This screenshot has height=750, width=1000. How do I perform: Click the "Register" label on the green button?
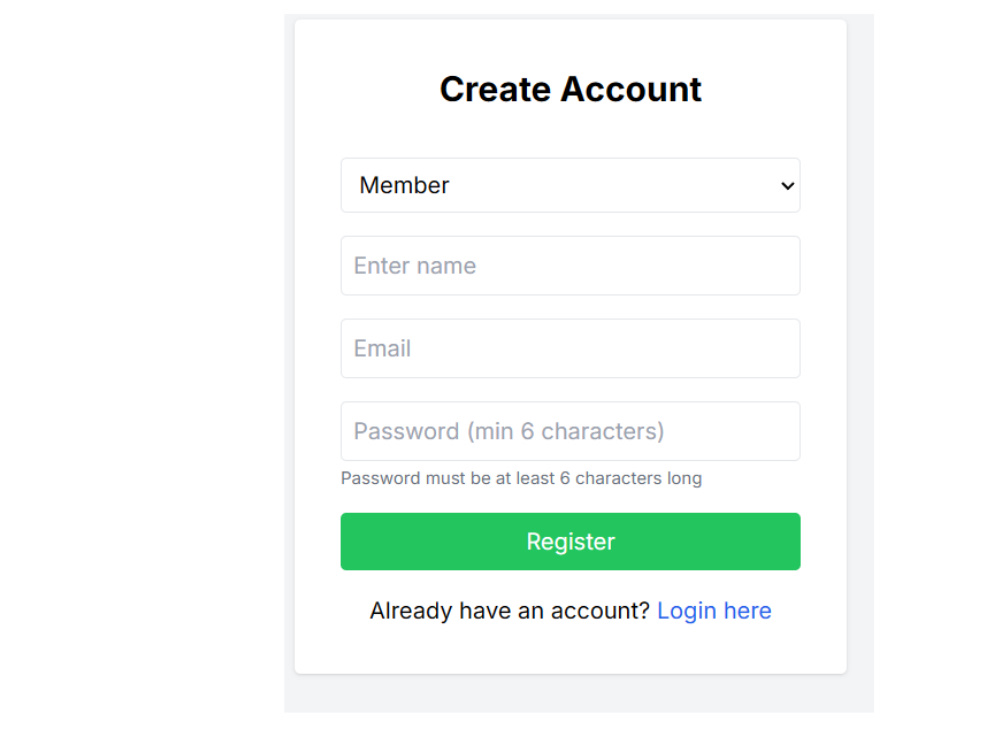click(570, 541)
